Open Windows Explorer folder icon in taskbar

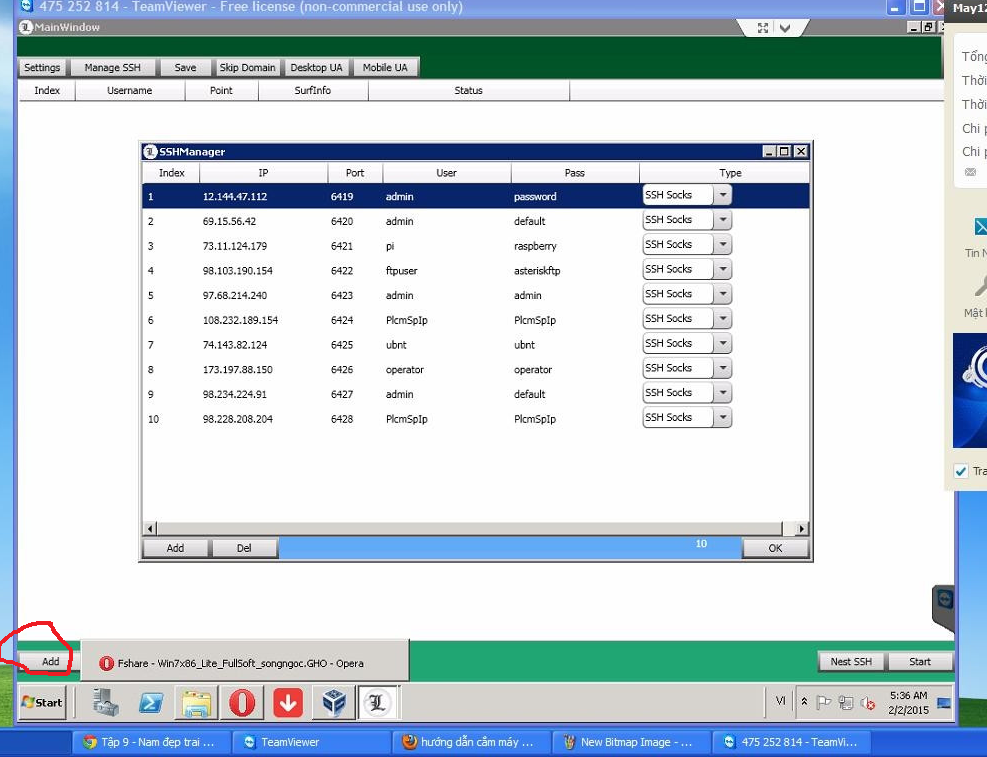pos(196,703)
